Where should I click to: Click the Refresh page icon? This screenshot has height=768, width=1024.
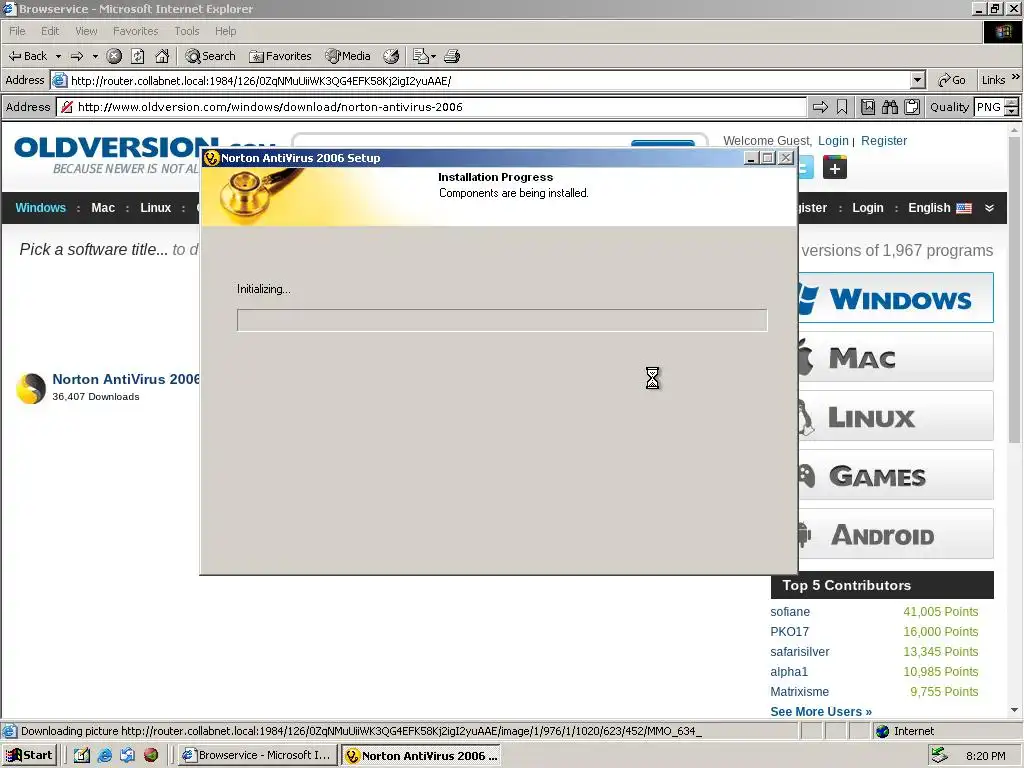(138, 56)
